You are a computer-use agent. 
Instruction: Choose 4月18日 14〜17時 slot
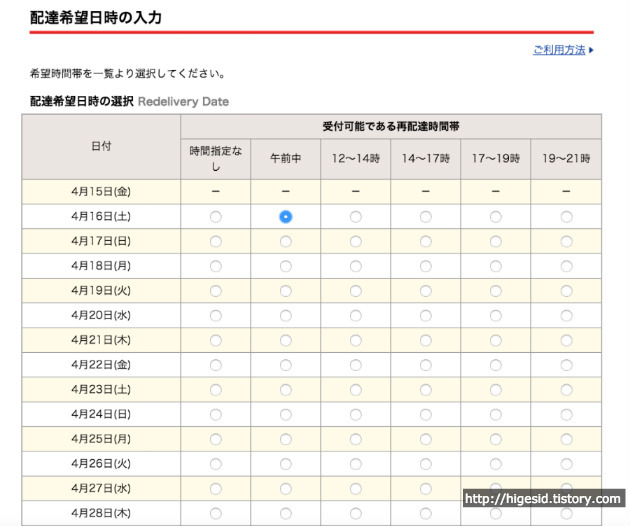click(426, 266)
